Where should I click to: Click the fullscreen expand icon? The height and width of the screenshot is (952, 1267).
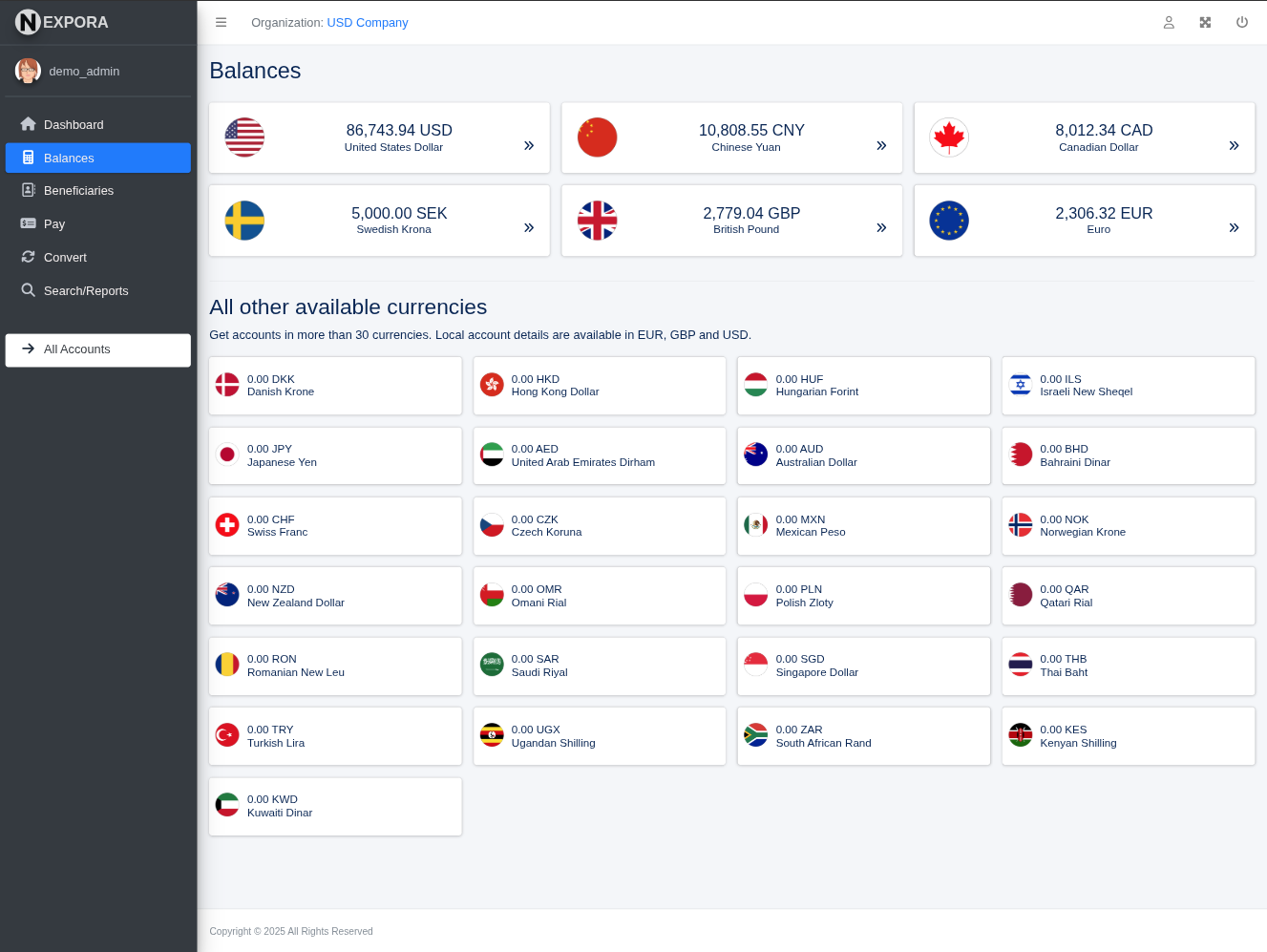tap(1205, 22)
